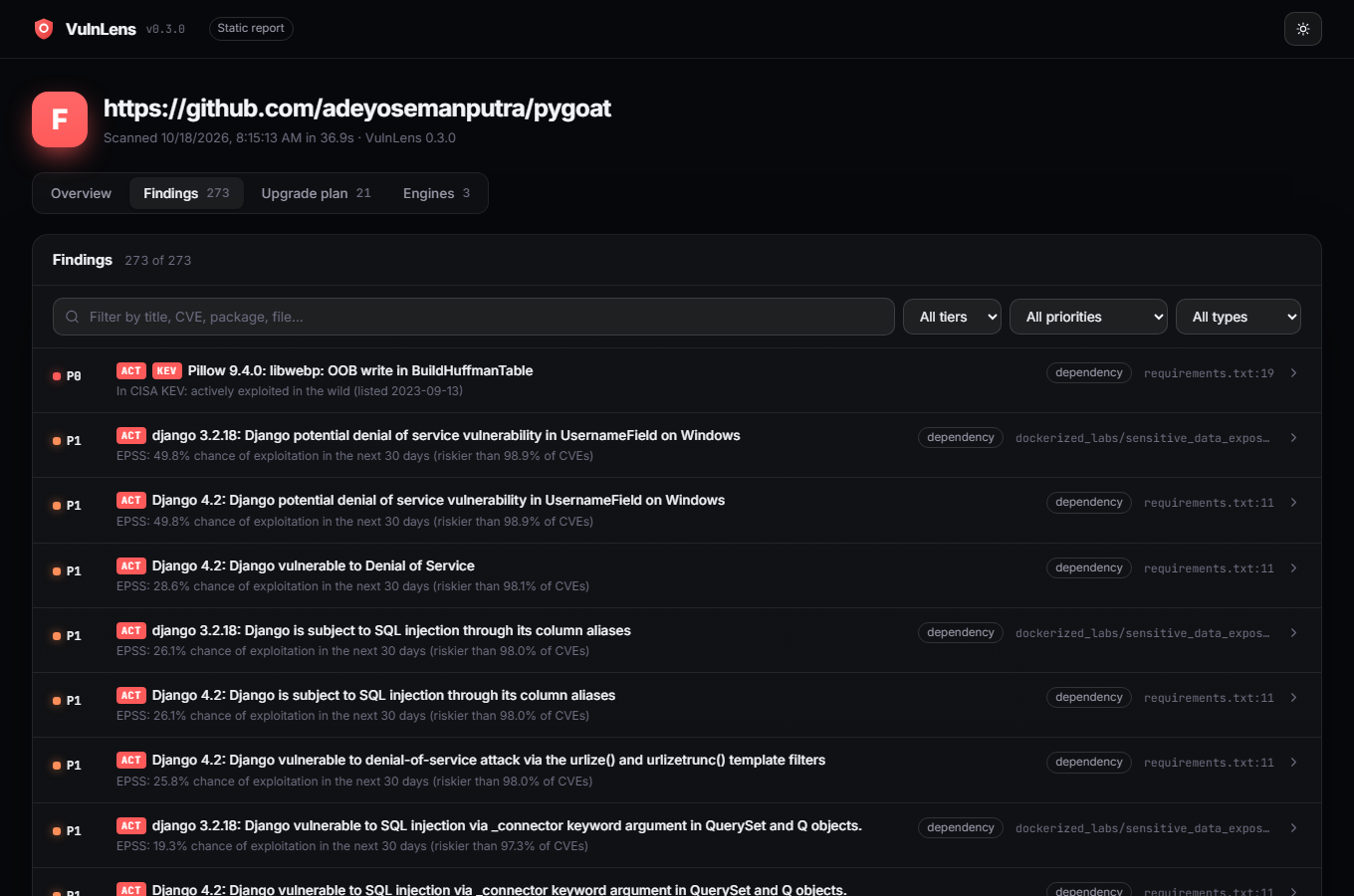The height and width of the screenshot is (896, 1354).
Task: Expand django 3.2.18 _connector SQL injection chevron
Action: pos(1293,827)
